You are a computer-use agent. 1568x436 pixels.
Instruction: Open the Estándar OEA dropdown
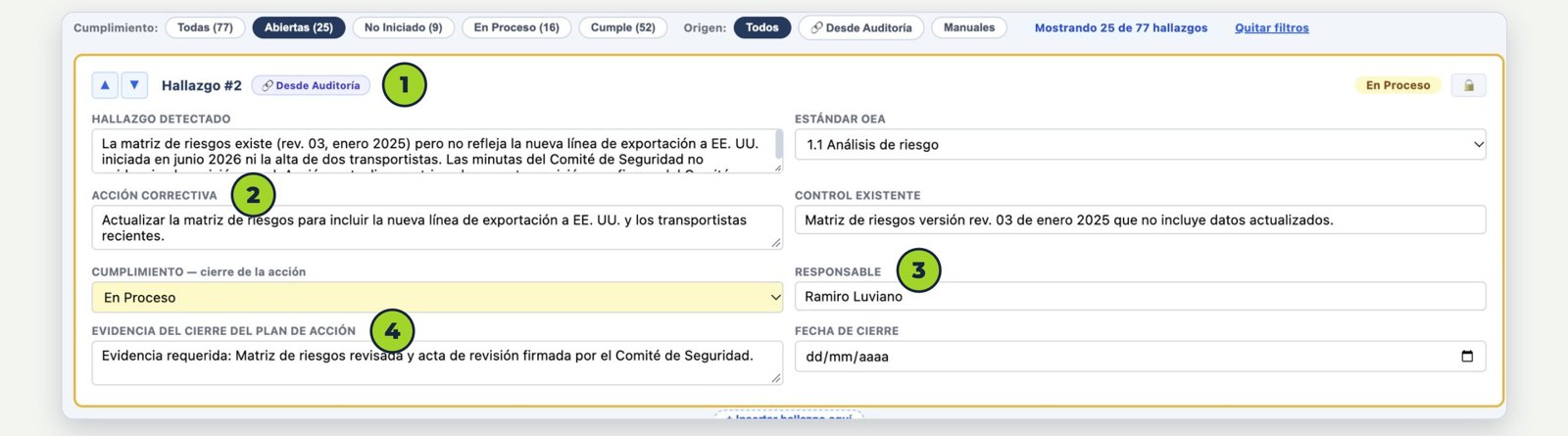point(1140,144)
